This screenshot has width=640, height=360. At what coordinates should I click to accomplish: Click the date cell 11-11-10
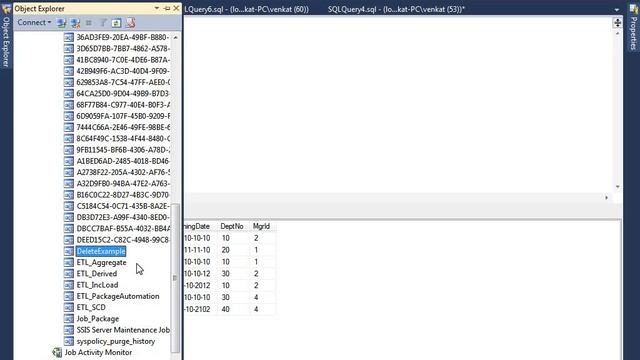click(x=197, y=250)
